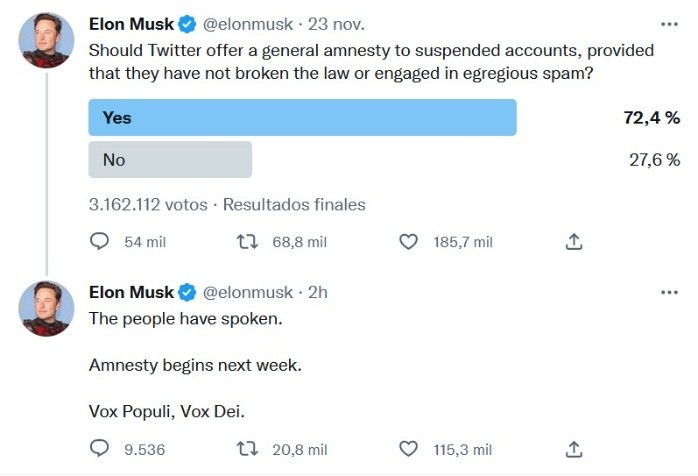Reply to the Vox Populi tweet
698x476 pixels.
click(x=99, y=449)
